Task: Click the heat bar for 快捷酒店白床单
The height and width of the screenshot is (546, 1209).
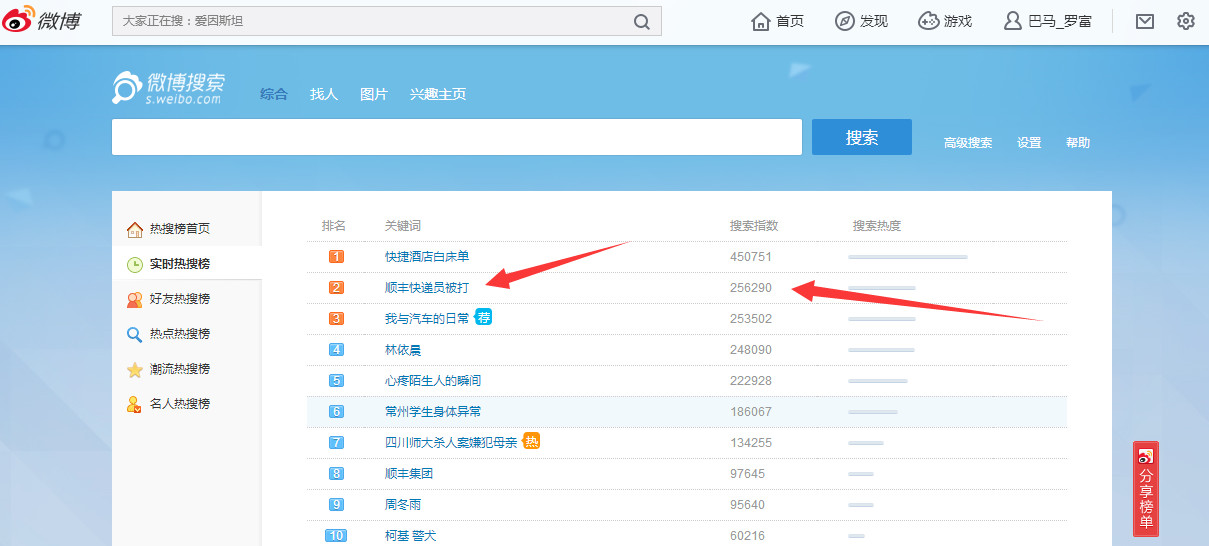Action: point(908,257)
